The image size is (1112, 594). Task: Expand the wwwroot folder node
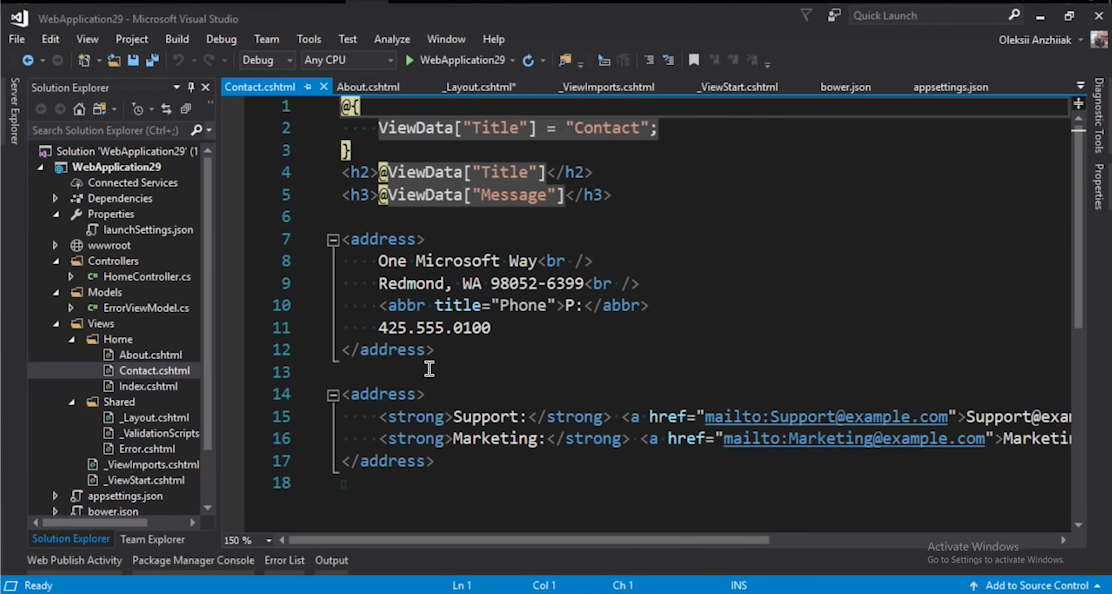click(x=56, y=245)
